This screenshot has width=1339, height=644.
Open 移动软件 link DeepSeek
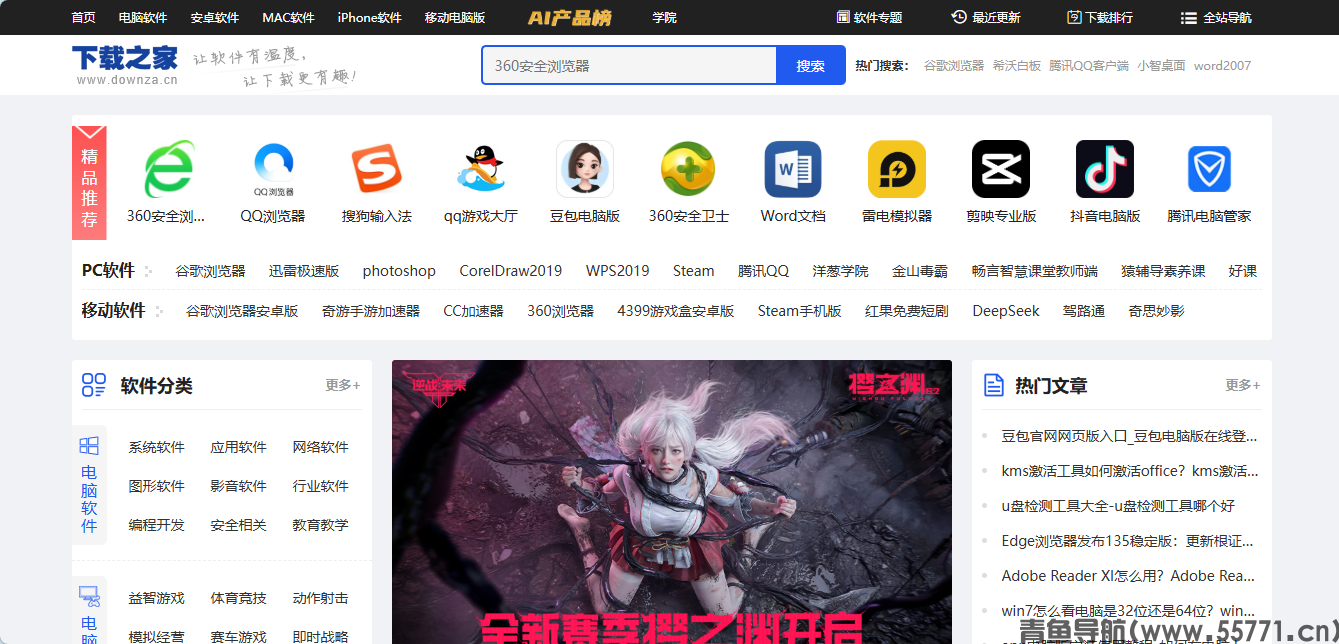(1006, 311)
